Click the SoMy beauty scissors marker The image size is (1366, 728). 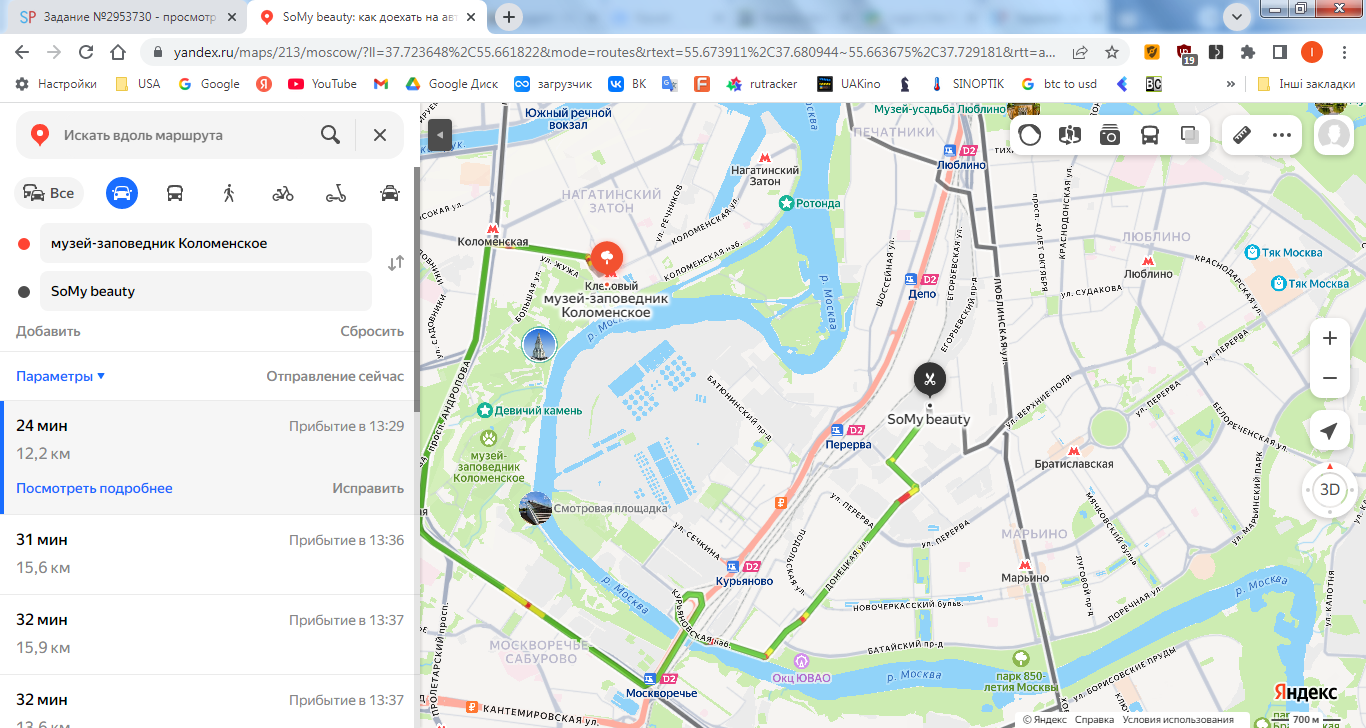pos(929,379)
